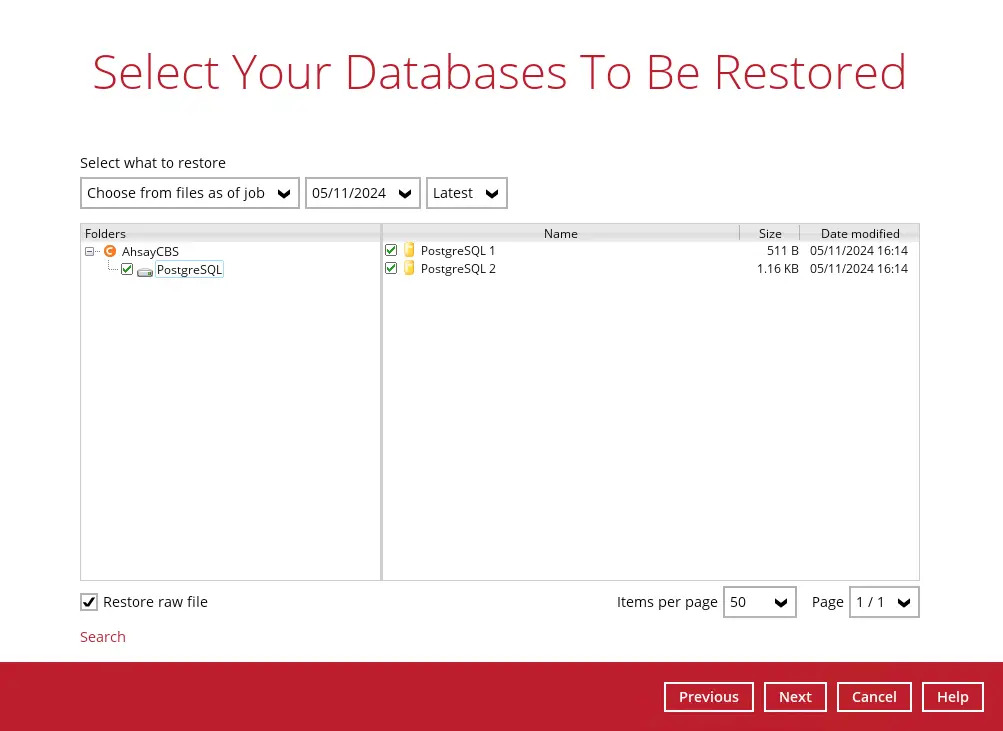This screenshot has height=731, width=1003.
Task: Click the orange AhsayCBS icon in tree
Action: [110, 252]
